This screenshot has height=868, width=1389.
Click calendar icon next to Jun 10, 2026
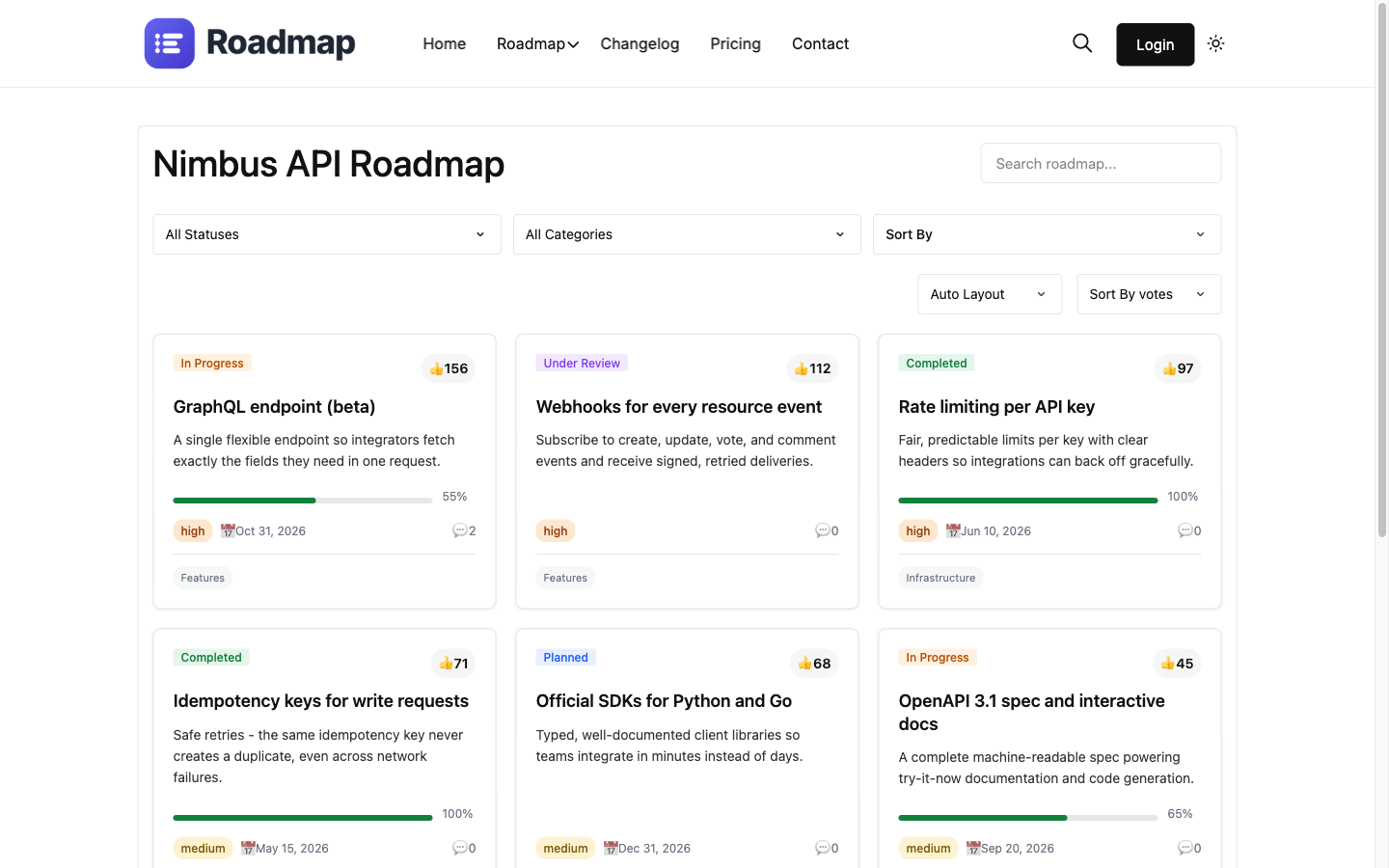click(x=953, y=530)
